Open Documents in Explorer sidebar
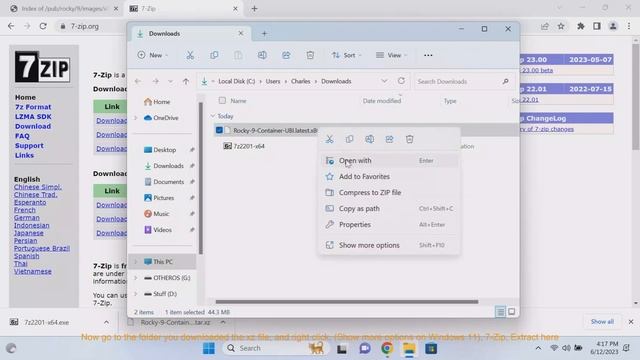This screenshot has height=360, width=640. [169, 182]
